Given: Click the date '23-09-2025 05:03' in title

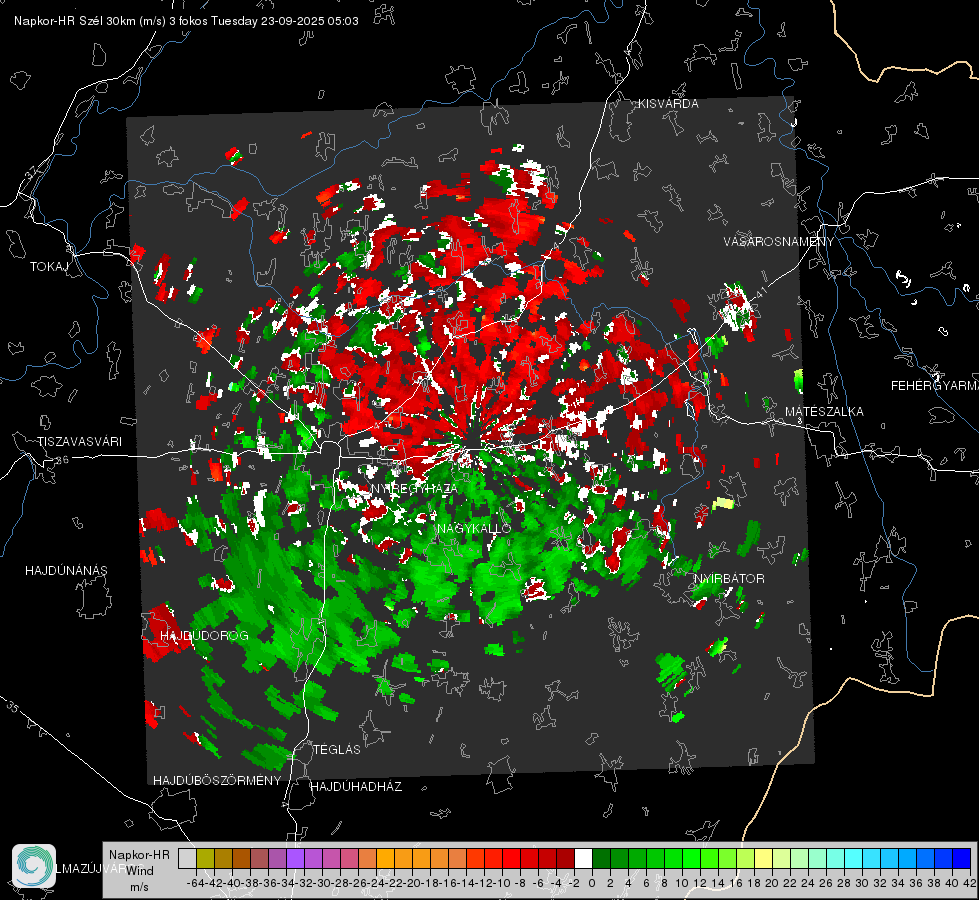Looking at the screenshot, I should click(310, 21).
